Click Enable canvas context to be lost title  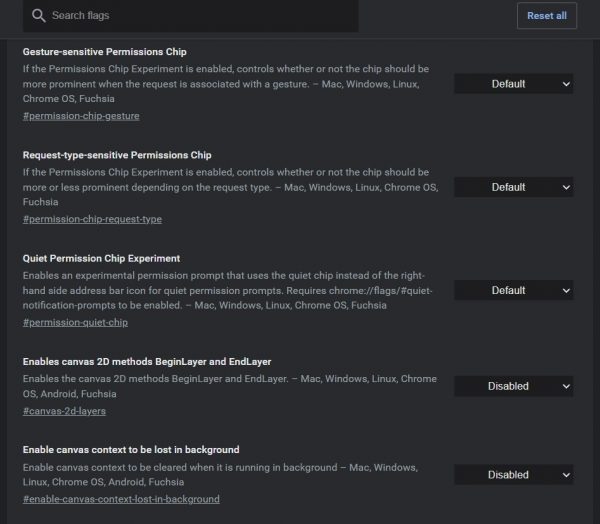pyautogui.click(x=131, y=450)
